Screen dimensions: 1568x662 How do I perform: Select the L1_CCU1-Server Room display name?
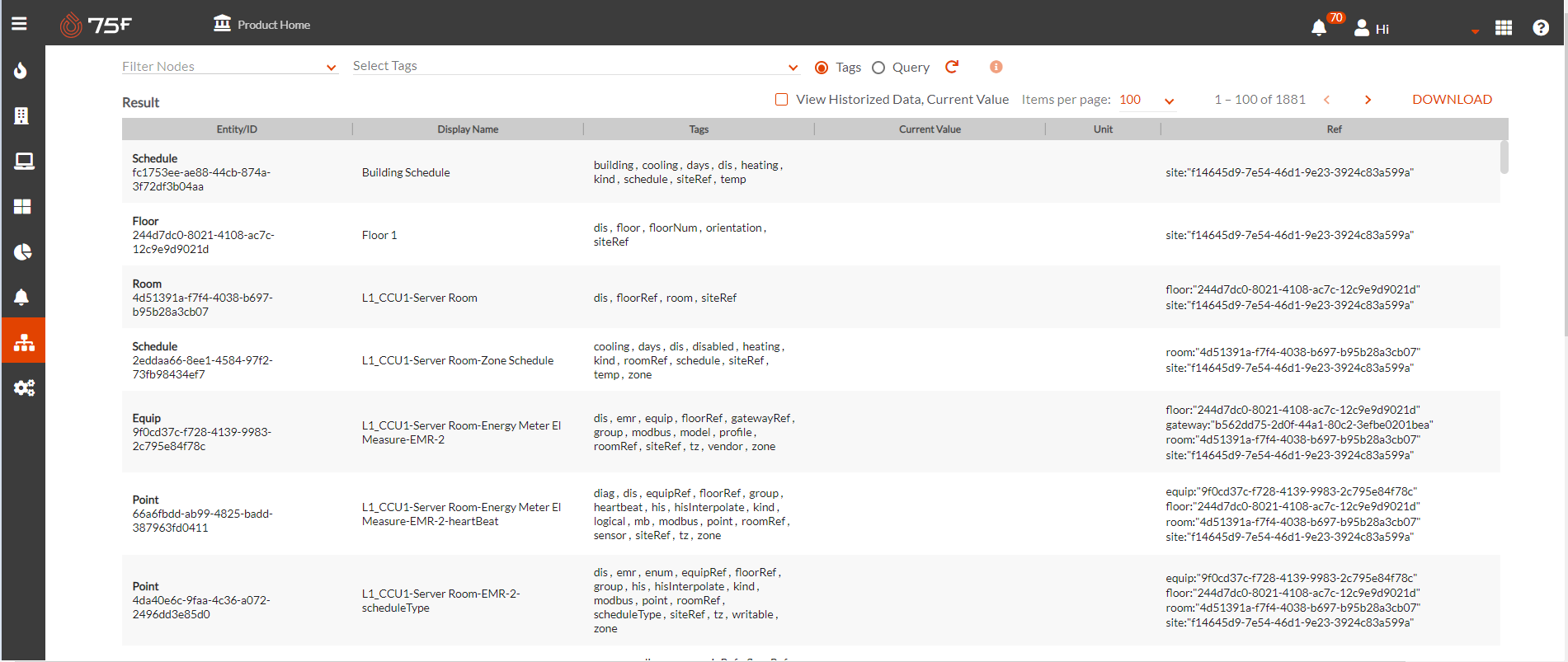coord(419,298)
